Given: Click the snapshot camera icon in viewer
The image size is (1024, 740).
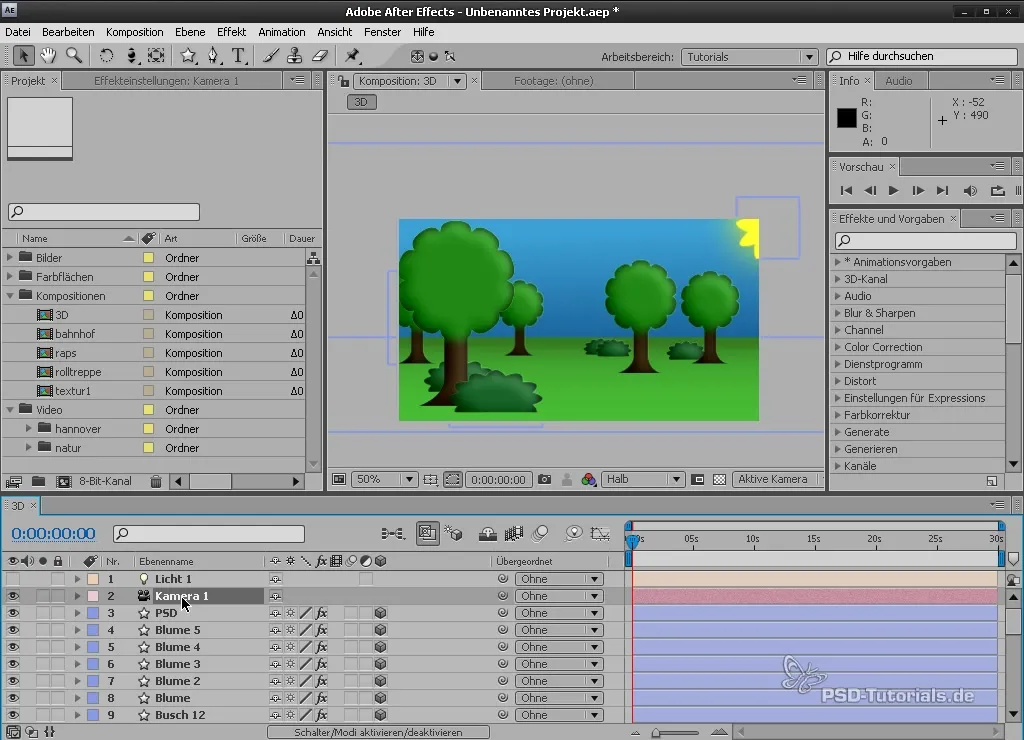Looking at the screenshot, I should coord(544,480).
